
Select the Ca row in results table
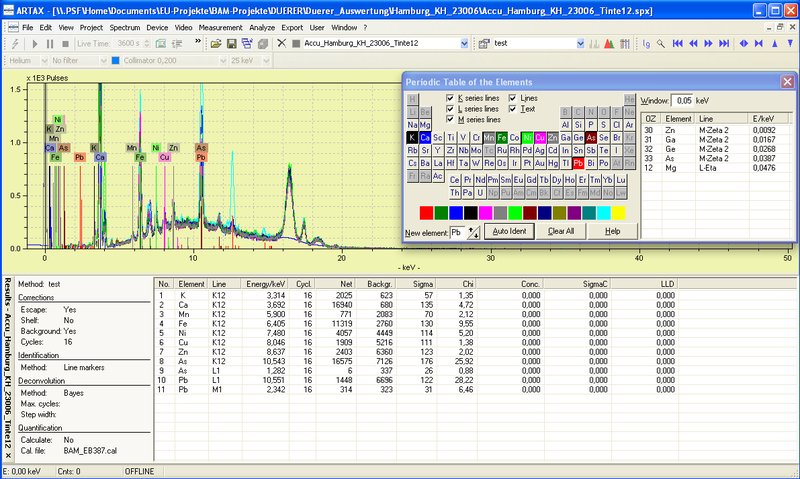(416, 305)
